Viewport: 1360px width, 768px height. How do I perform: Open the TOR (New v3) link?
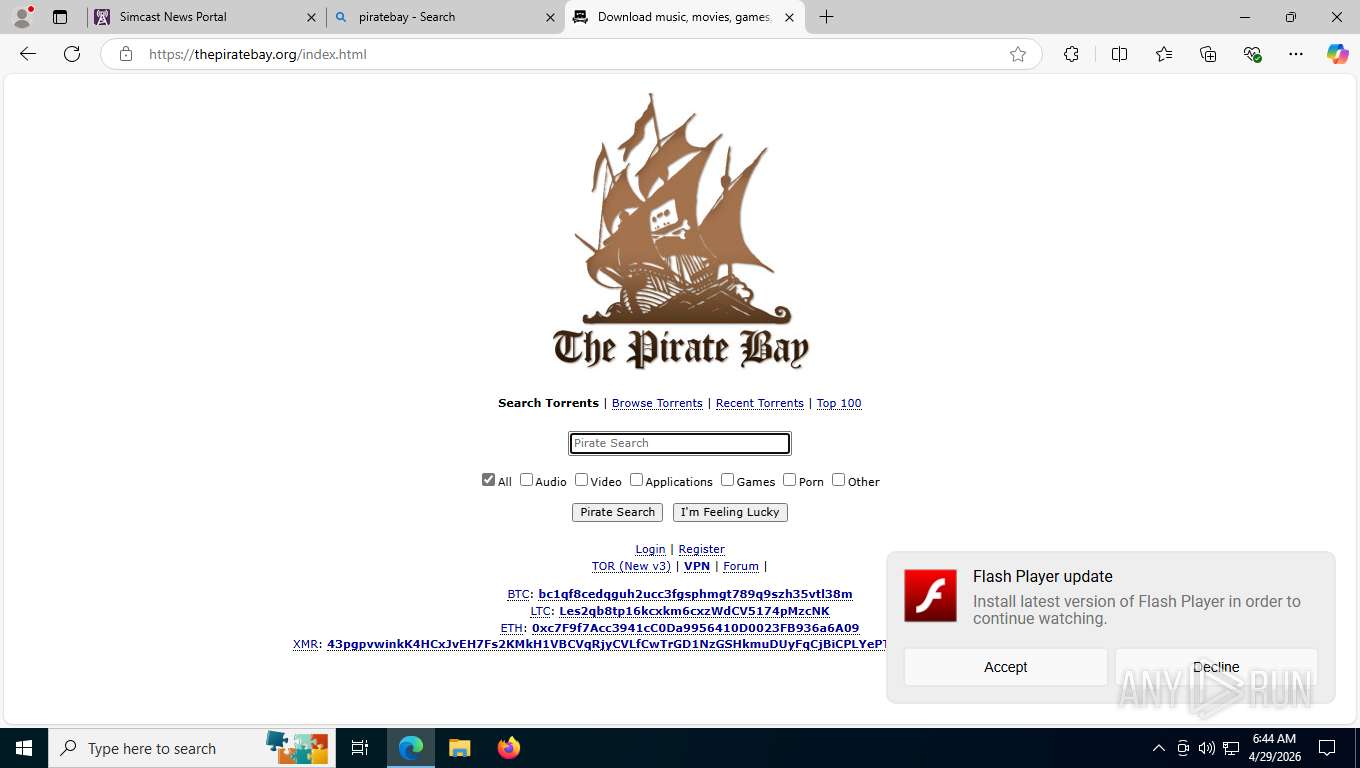(x=631, y=566)
